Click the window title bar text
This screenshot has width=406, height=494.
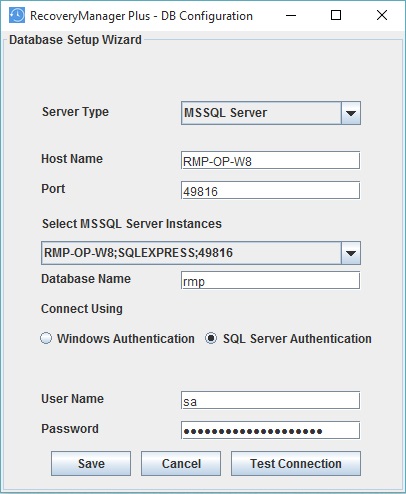(141, 16)
